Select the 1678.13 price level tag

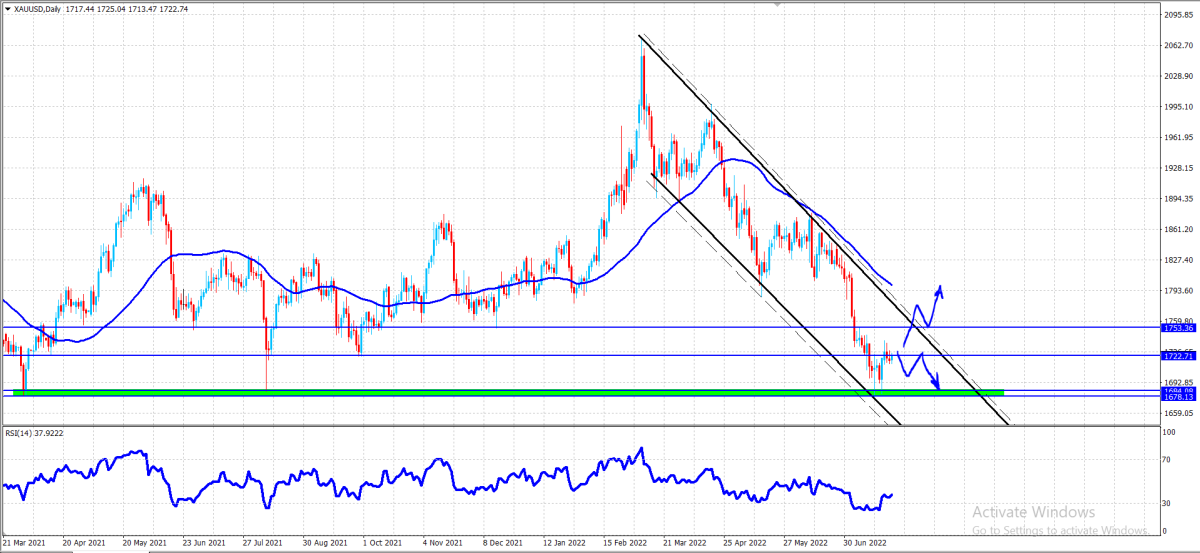coord(1179,396)
